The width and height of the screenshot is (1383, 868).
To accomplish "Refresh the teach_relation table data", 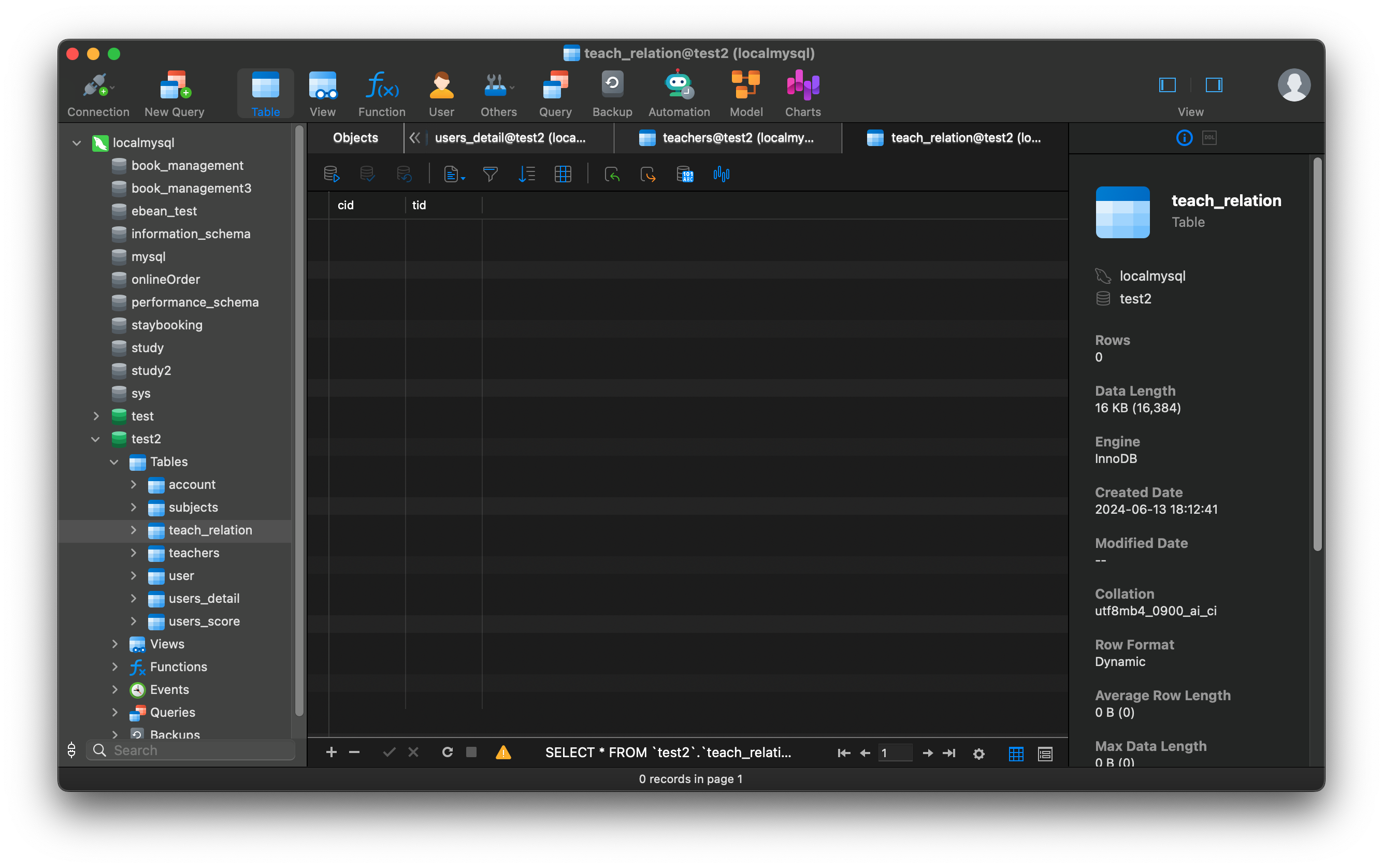I will click(x=447, y=752).
